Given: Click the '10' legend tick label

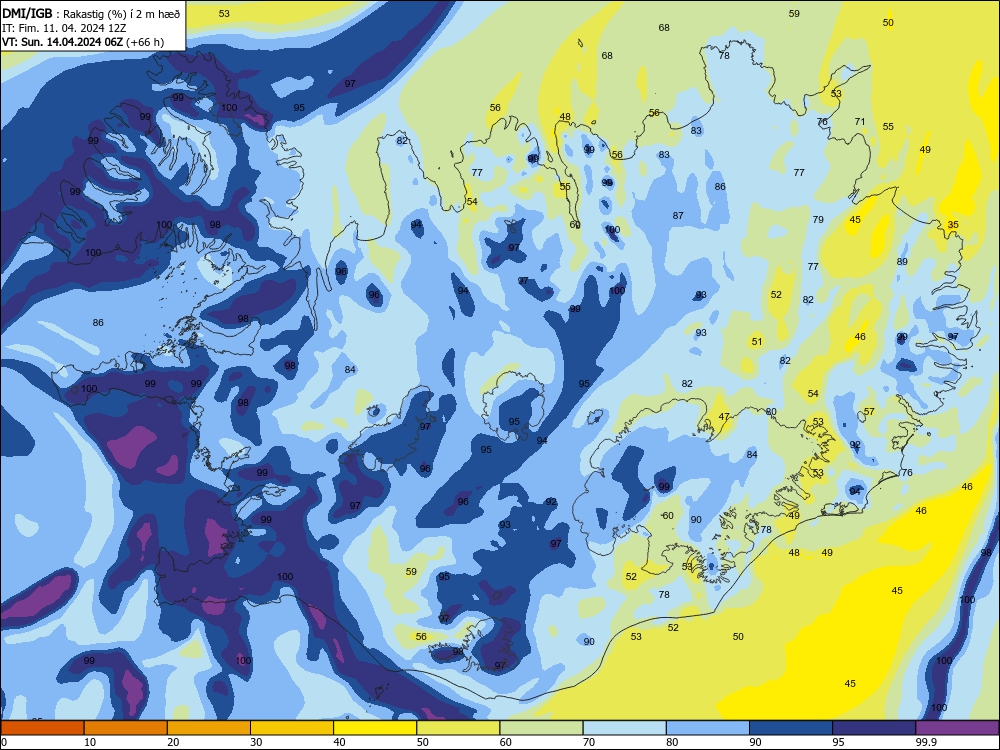Looking at the screenshot, I should point(90,742).
